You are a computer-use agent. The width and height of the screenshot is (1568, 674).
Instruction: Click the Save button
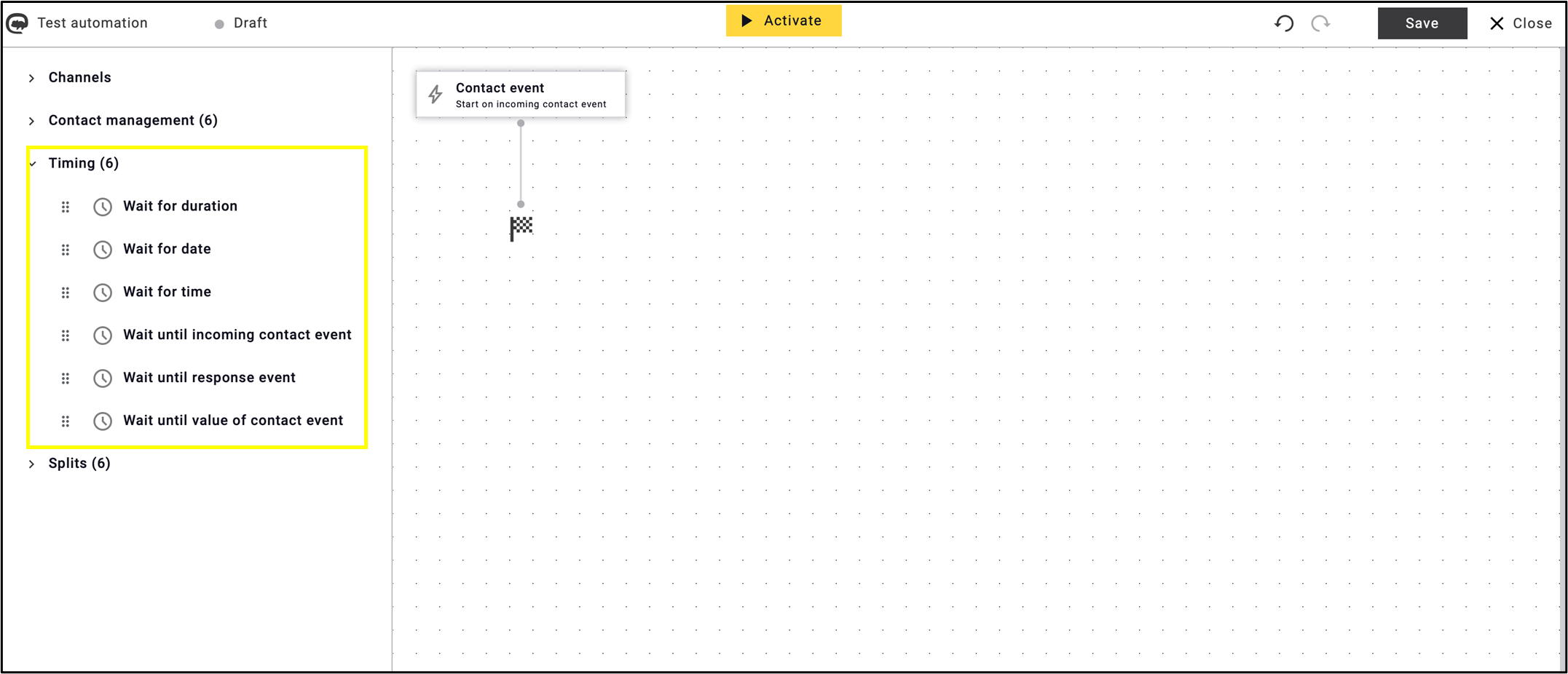(1422, 23)
